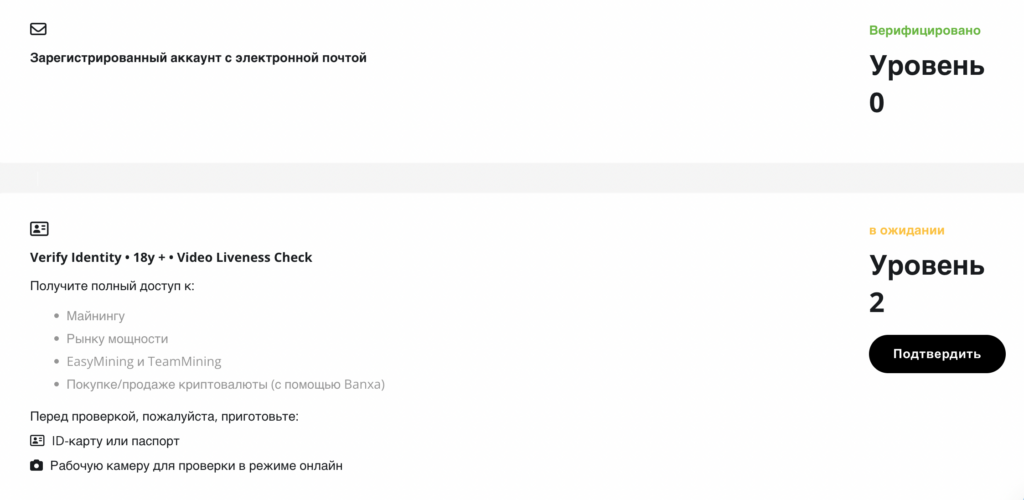Image resolution: width=1024 pixels, height=500 pixels.
Task: Click the Получите полный доступ к text
Action: pos(112,286)
